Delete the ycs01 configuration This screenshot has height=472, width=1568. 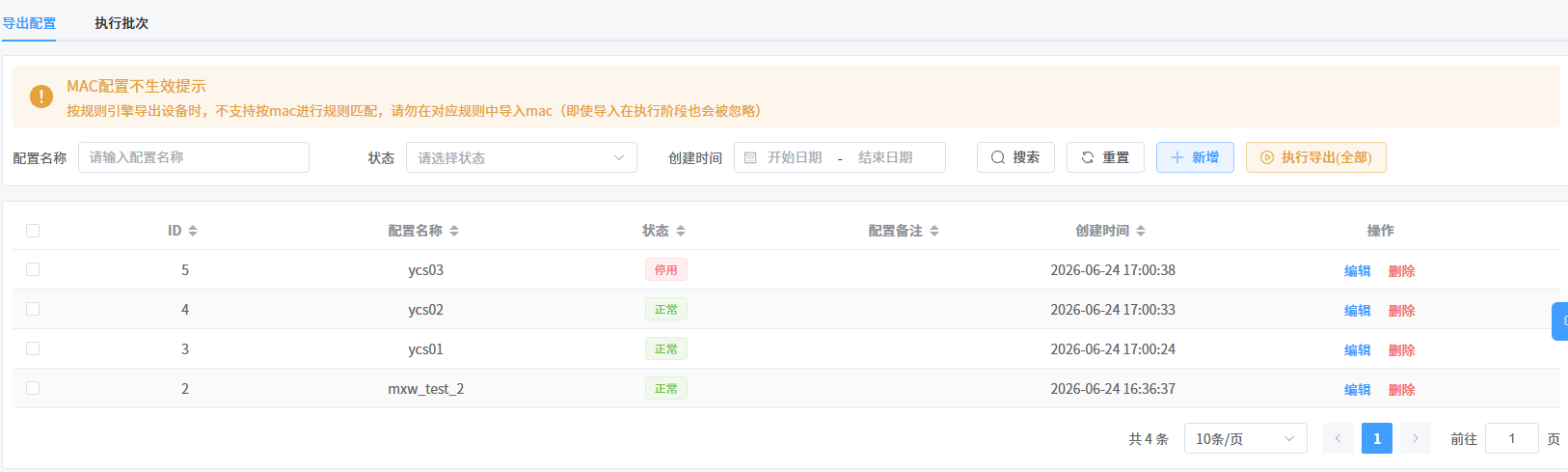[x=1402, y=350]
